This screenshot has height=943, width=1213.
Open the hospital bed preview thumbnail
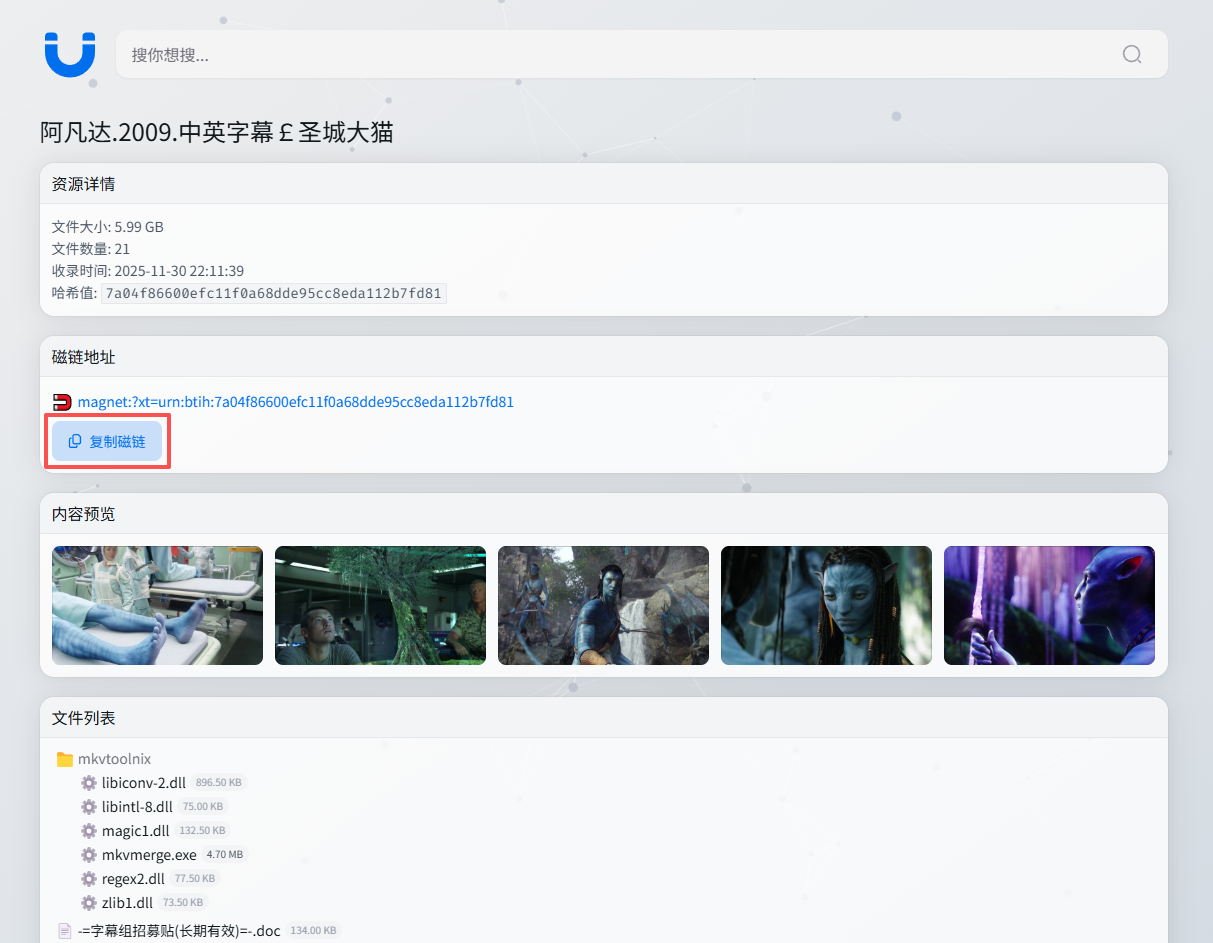pos(157,605)
